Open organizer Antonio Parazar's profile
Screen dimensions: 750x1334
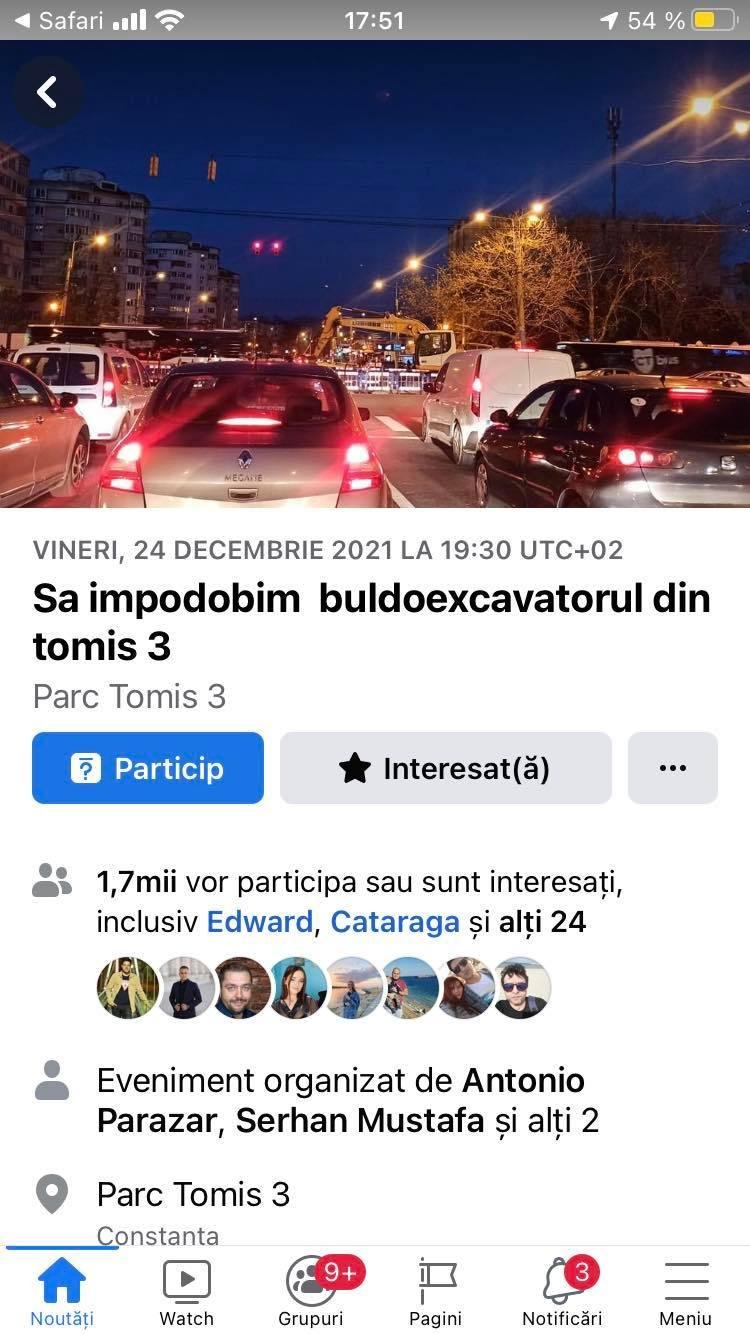point(341,1100)
